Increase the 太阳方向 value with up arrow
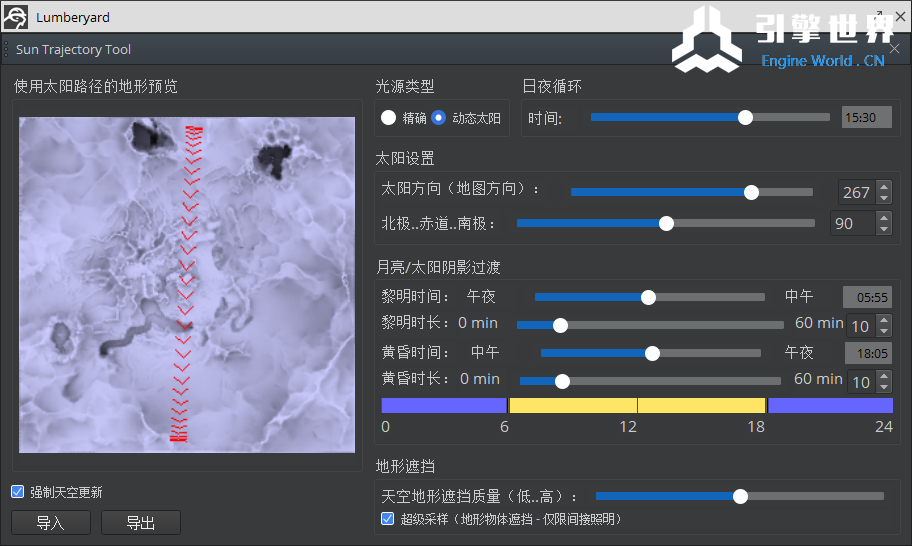The width and height of the screenshot is (912, 546). (x=883, y=187)
